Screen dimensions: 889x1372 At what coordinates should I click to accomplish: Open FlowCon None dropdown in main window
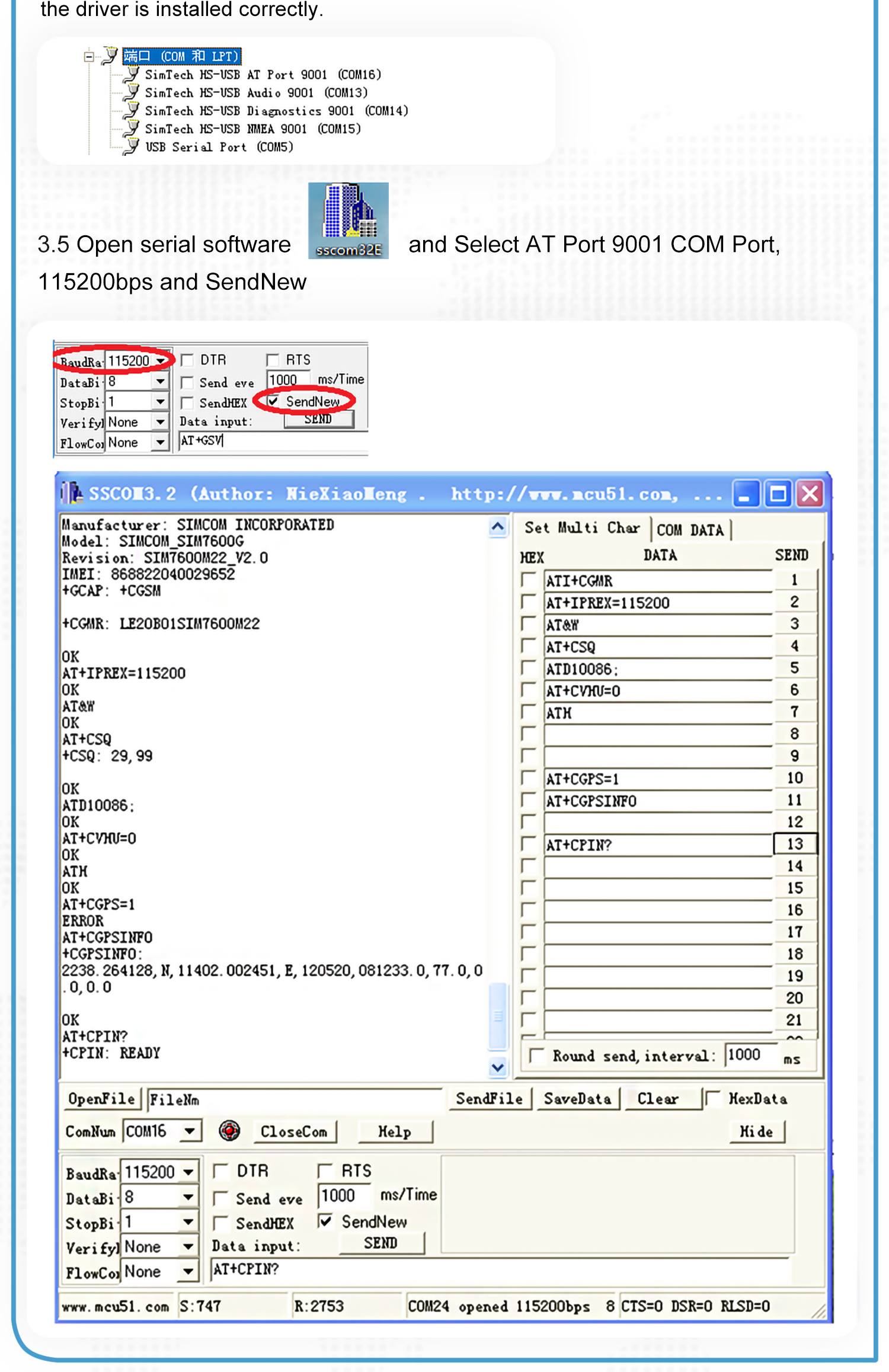click(188, 1271)
